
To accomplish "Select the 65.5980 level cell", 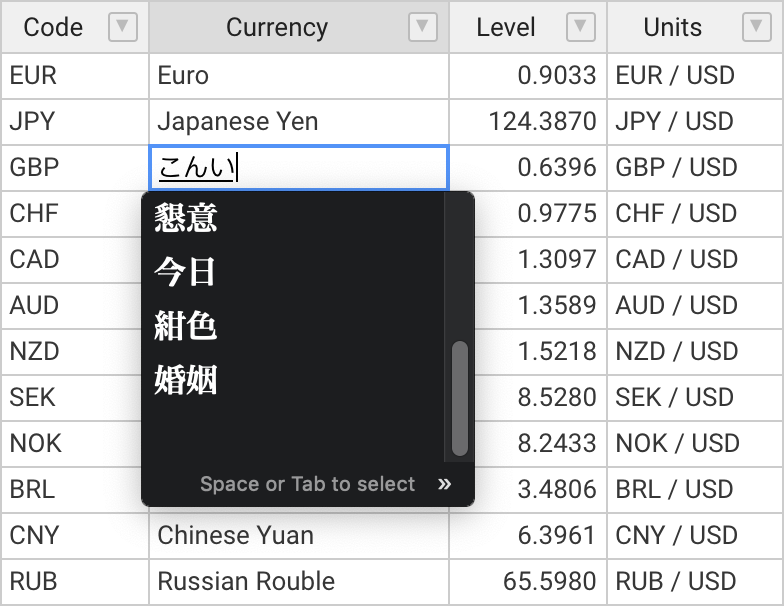I will 528,582.
